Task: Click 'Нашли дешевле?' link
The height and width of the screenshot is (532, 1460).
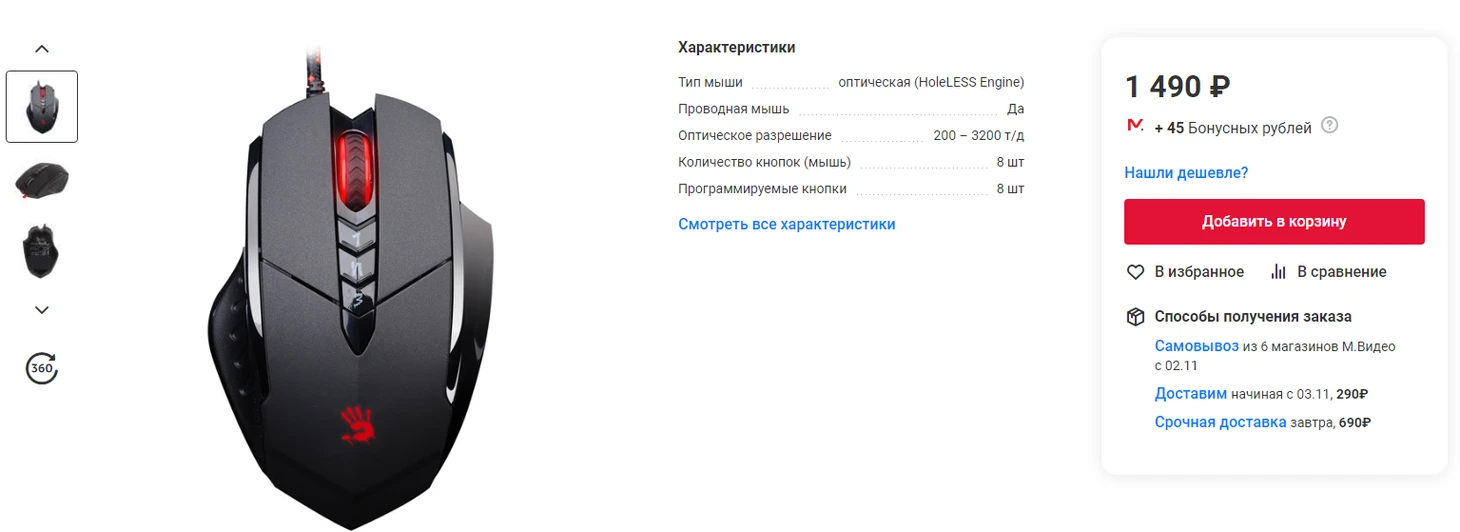Action: (1186, 173)
